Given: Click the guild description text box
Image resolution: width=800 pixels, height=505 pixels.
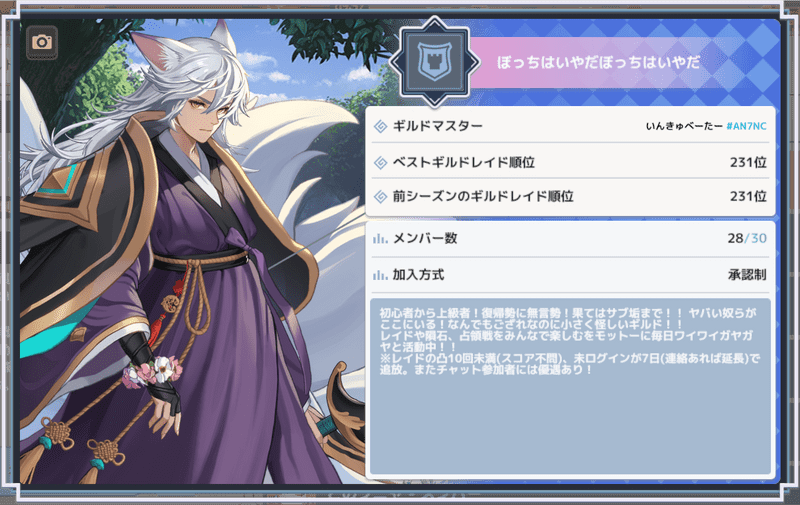Looking at the screenshot, I should click(570, 387).
